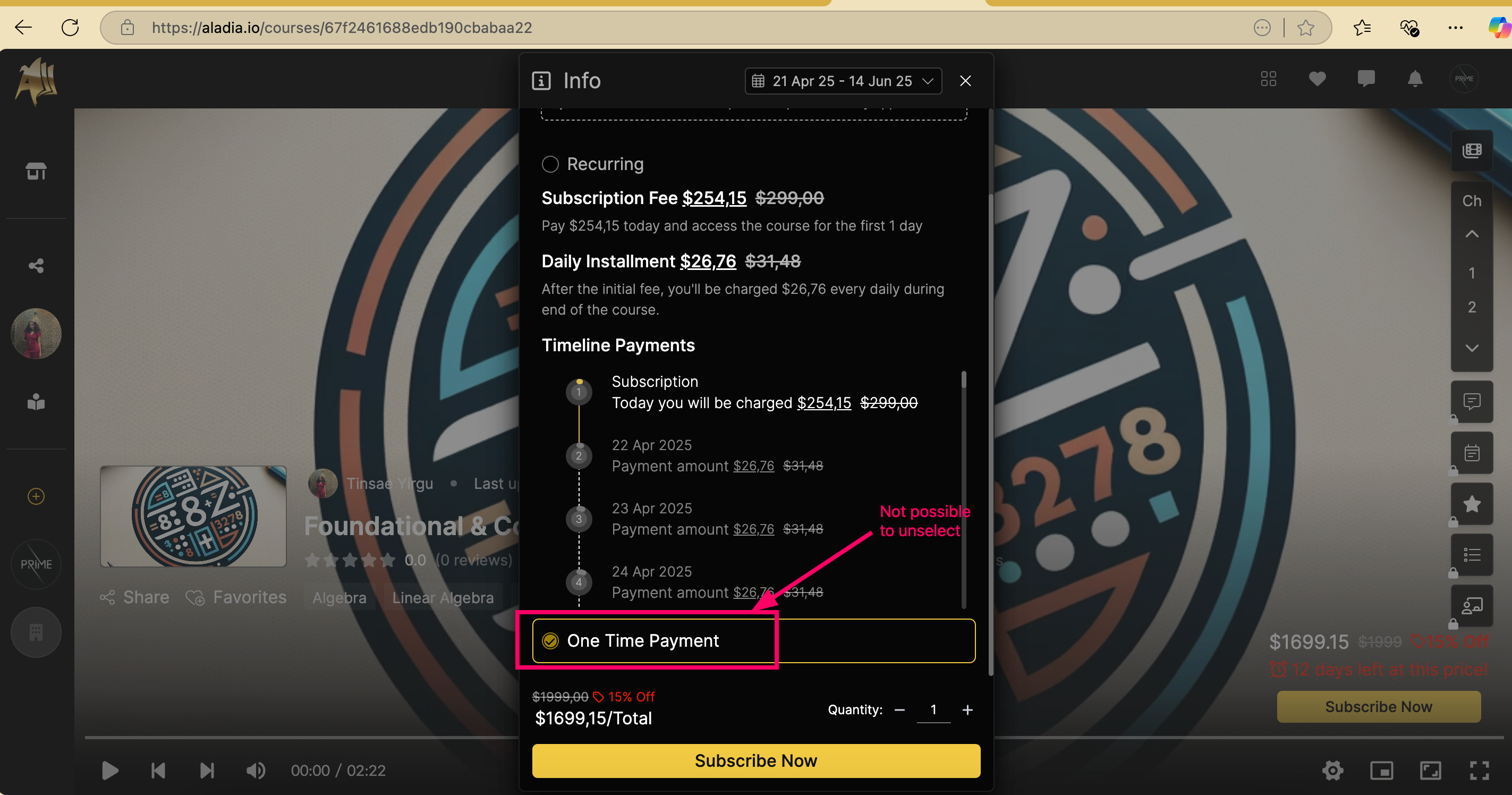Image resolution: width=1512 pixels, height=795 pixels.
Task: Switch the video to fullscreen
Action: pos(1479,771)
